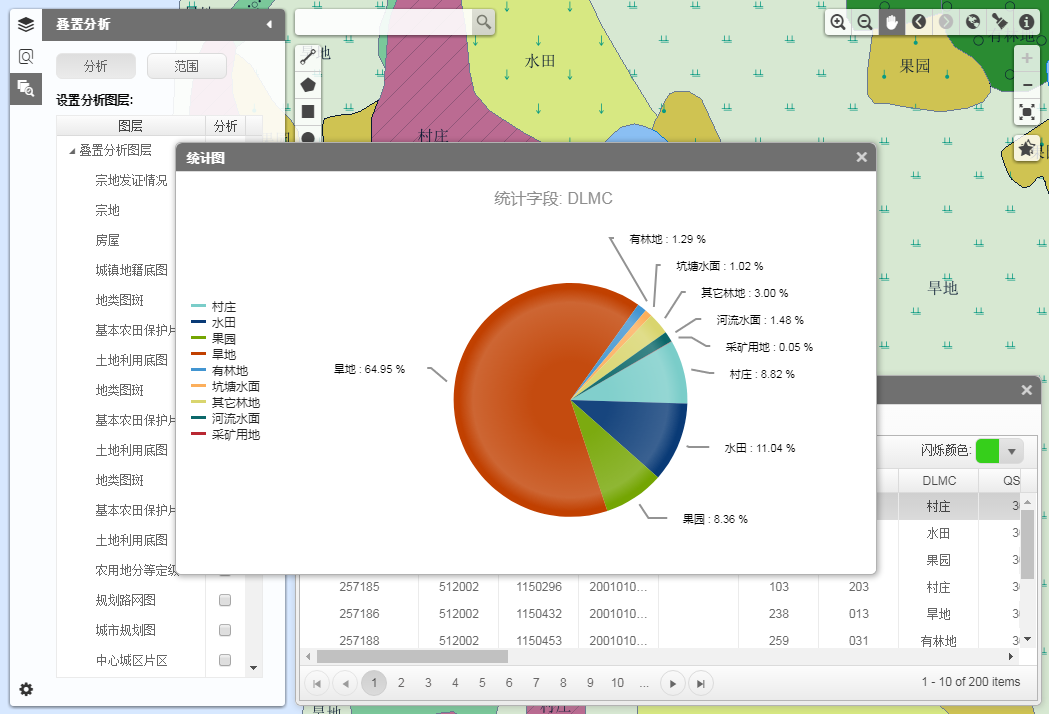1049x714 pixels.
Task: Select 宗地发证情况 layer row
Action: (x=131, y=181)
